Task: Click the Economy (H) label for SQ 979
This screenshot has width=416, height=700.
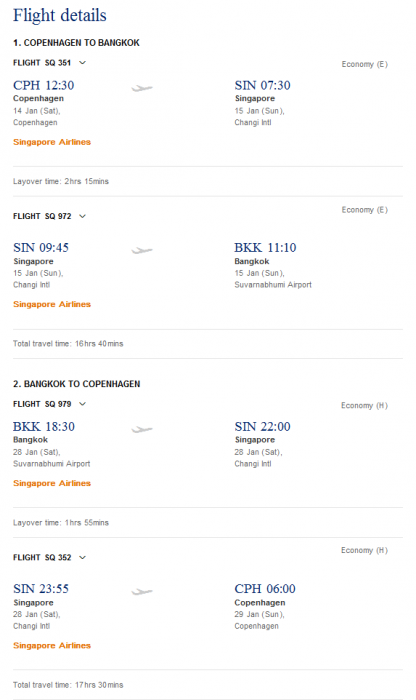Action: click(364, 405)
